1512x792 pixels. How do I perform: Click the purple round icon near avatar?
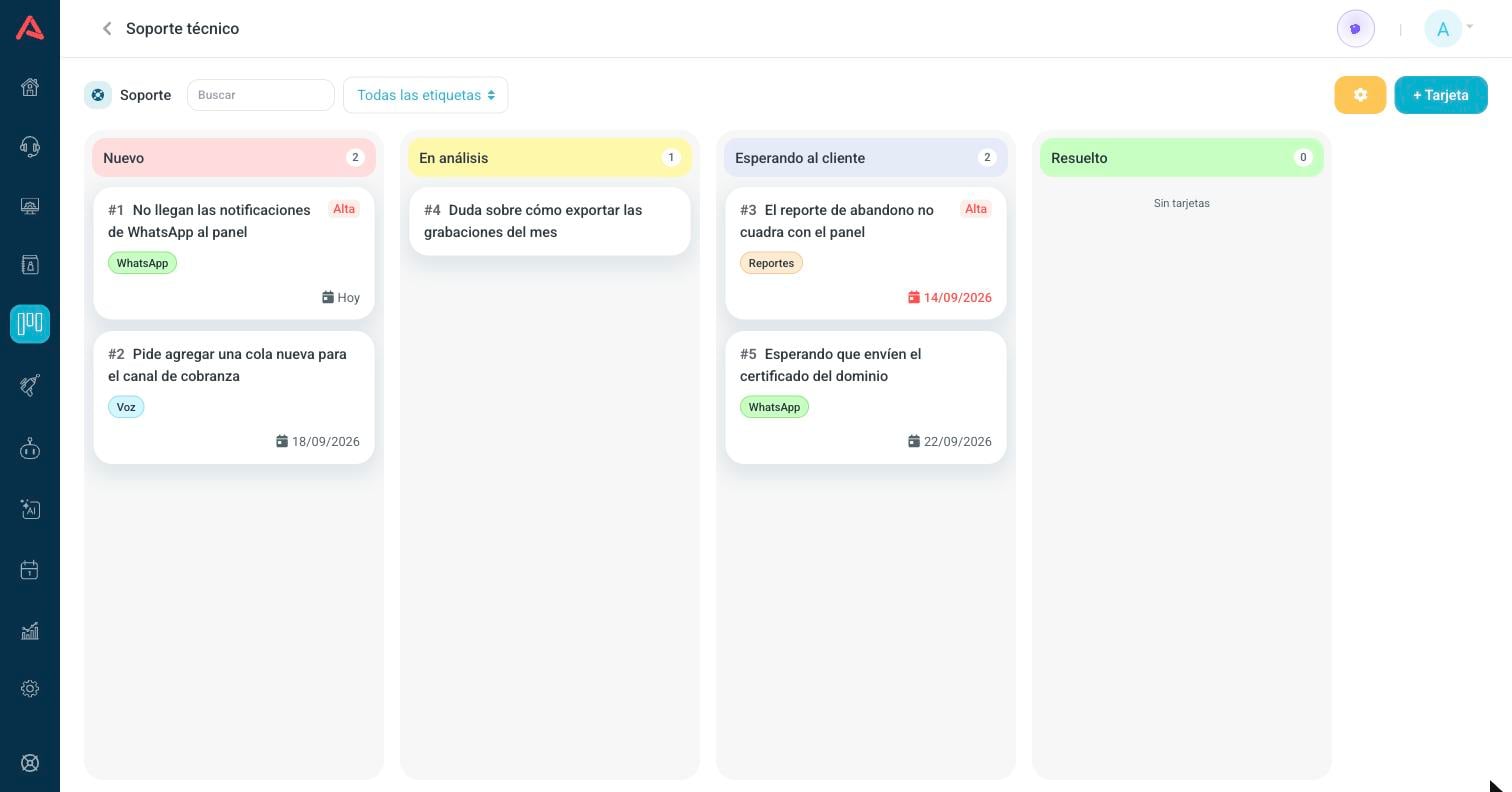(1356, 29)
